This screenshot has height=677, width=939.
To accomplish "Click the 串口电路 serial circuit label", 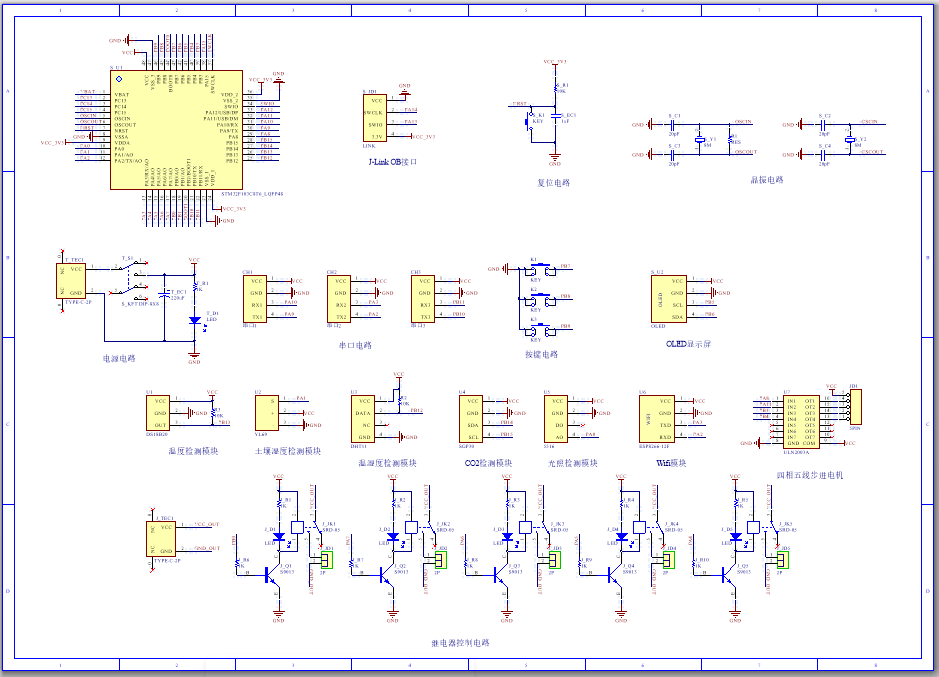I will pos(355,345).
